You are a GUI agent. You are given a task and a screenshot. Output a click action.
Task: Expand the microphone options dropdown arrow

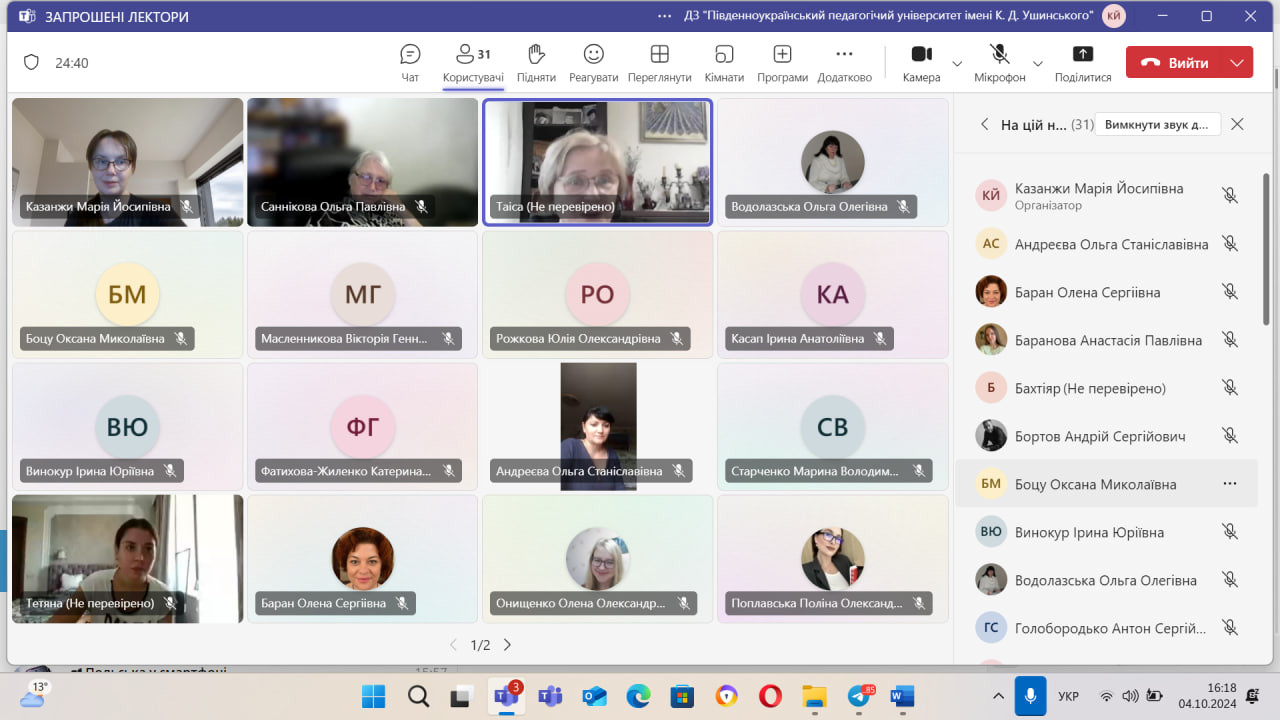(x=1037, y=63)
